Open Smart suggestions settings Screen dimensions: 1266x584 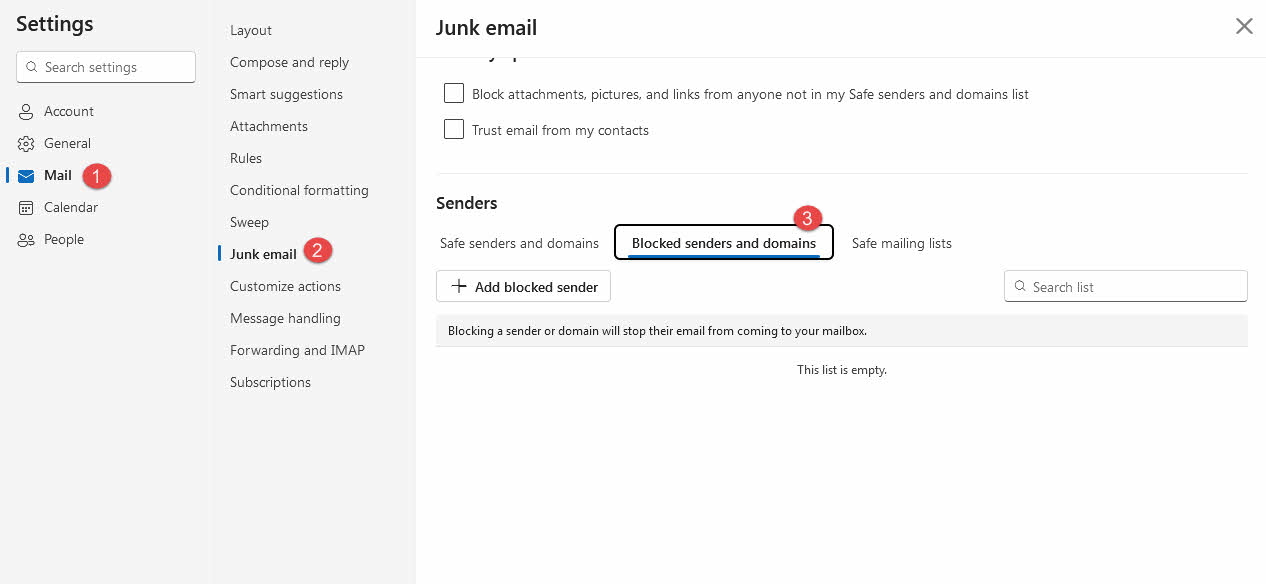pyautogui.click(x=286, y=94)
